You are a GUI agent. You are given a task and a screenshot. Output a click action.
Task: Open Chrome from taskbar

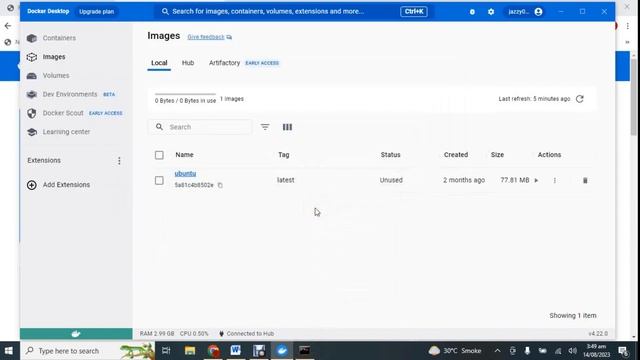point(213,351)
